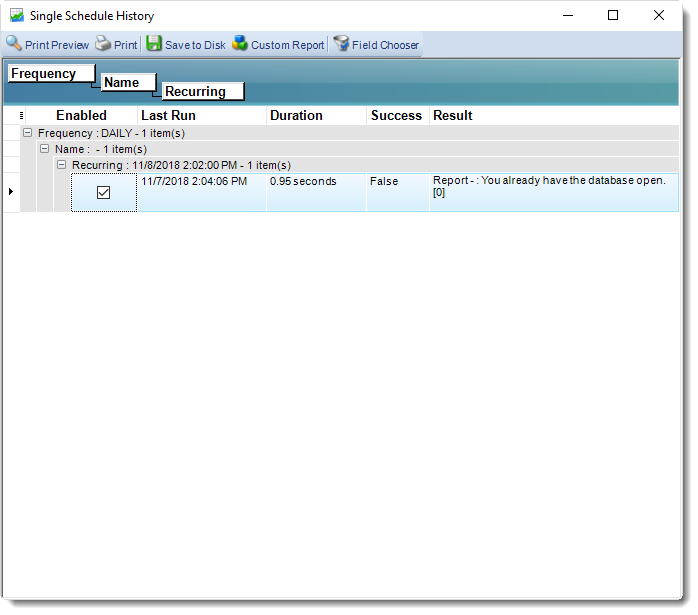Select the False success cell
698x615 pixels.
click(398, 192)
